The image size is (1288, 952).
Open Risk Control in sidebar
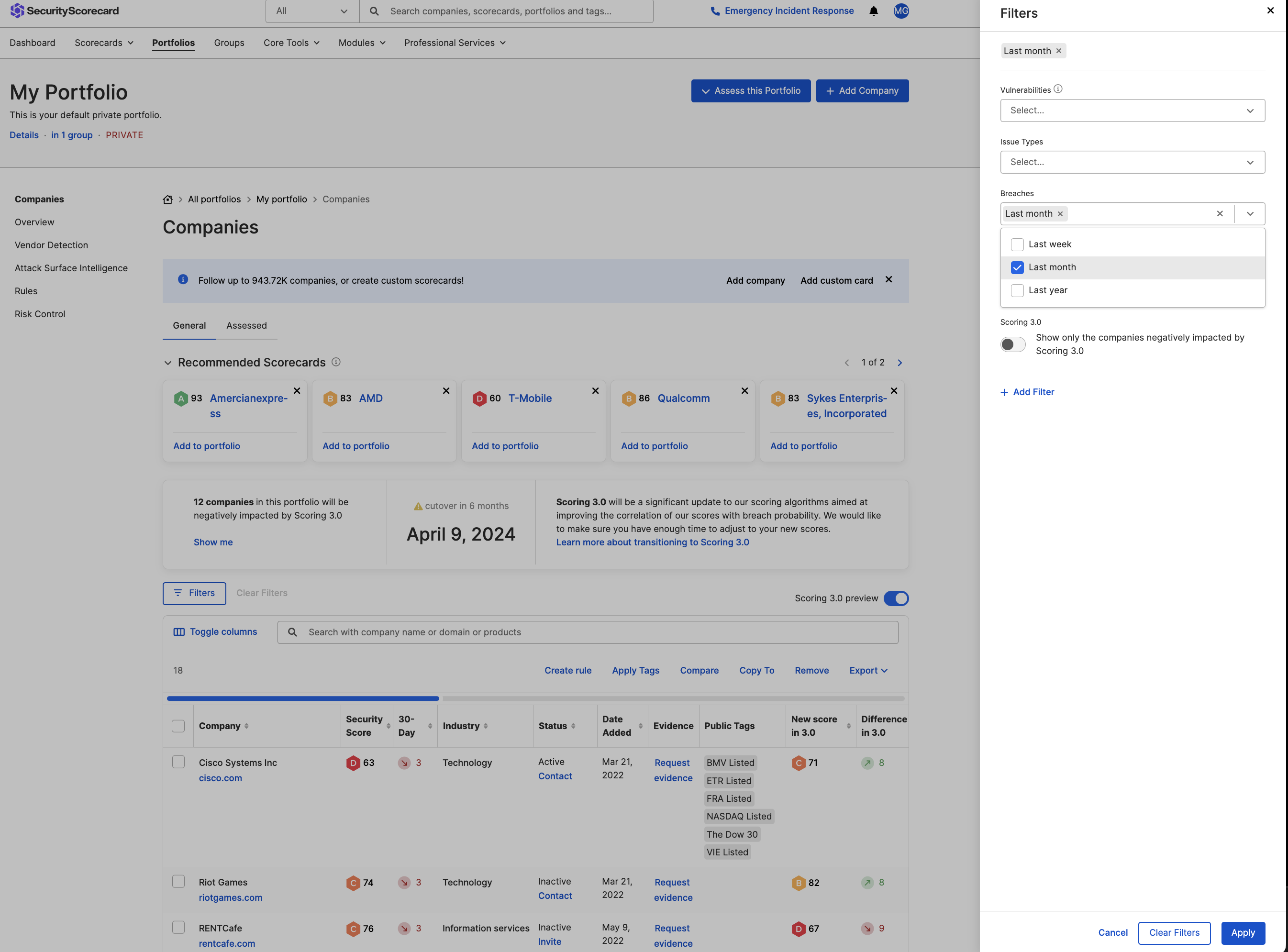(40, 314)
